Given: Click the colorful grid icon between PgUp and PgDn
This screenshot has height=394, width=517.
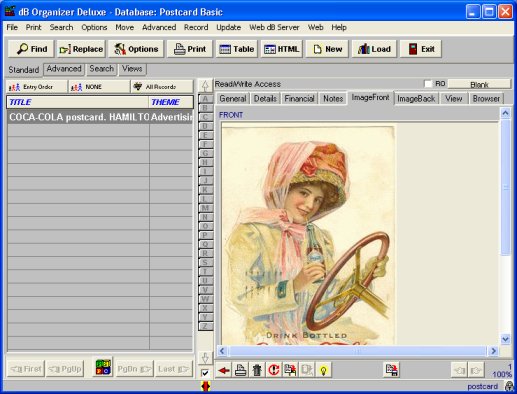Looking at the screenshot, I should point(103,367).
